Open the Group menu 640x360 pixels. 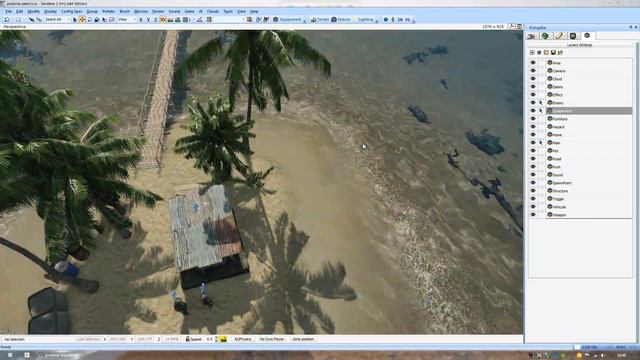click(x=92, y=11)
